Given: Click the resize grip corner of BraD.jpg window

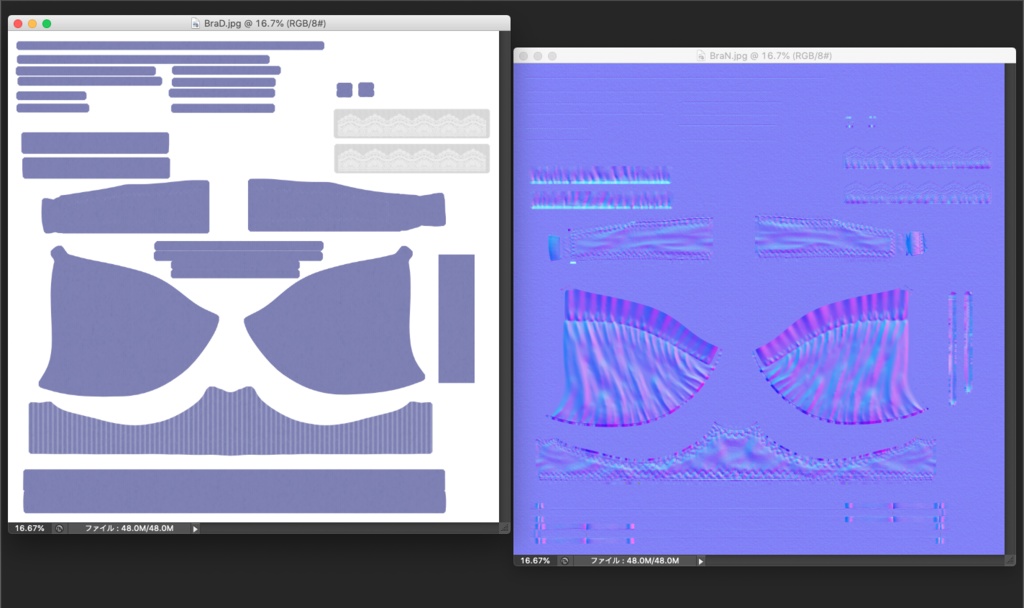Looking at the screenshot, I should (505, 528).
